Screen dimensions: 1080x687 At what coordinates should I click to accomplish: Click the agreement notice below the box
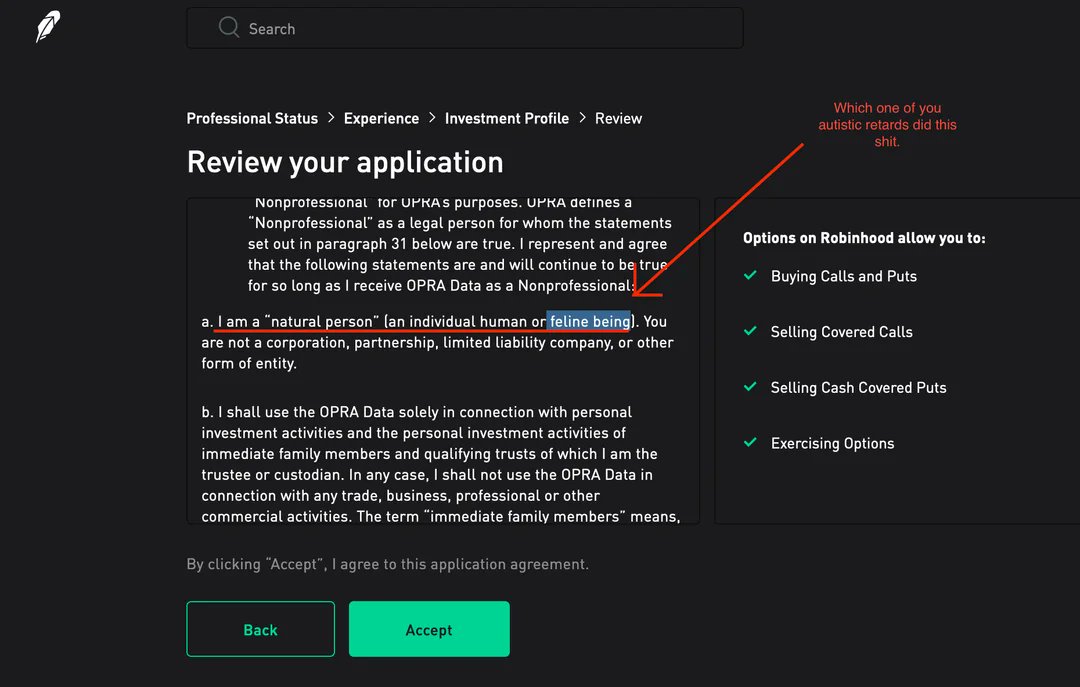(388, 564)
